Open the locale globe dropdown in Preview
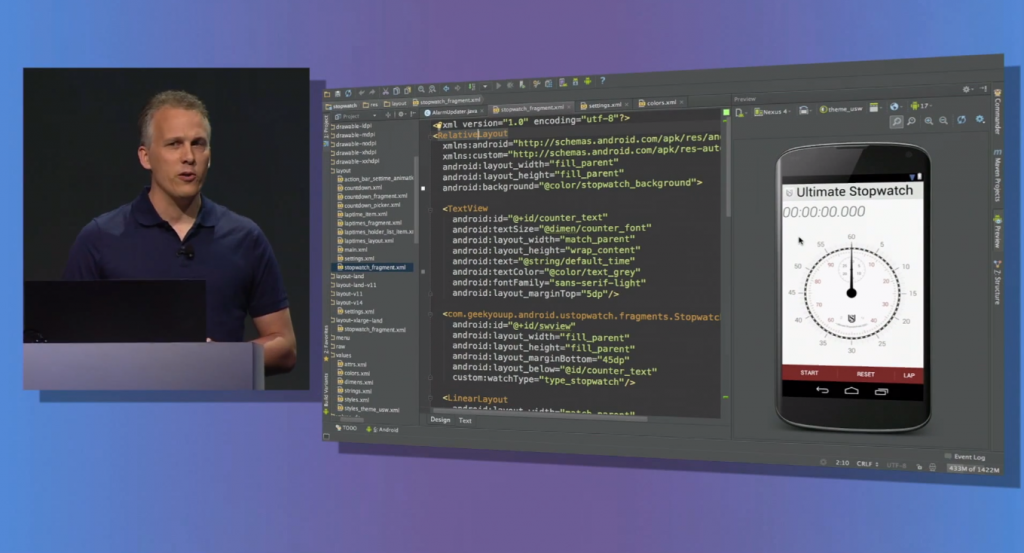Screen dimensions: 1024x553 pos(896,106)
